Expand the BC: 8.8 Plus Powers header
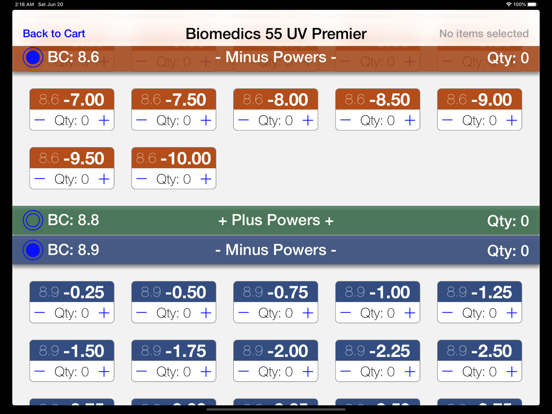552x414 pixels. pyautogui.click(x=276, y=220)
